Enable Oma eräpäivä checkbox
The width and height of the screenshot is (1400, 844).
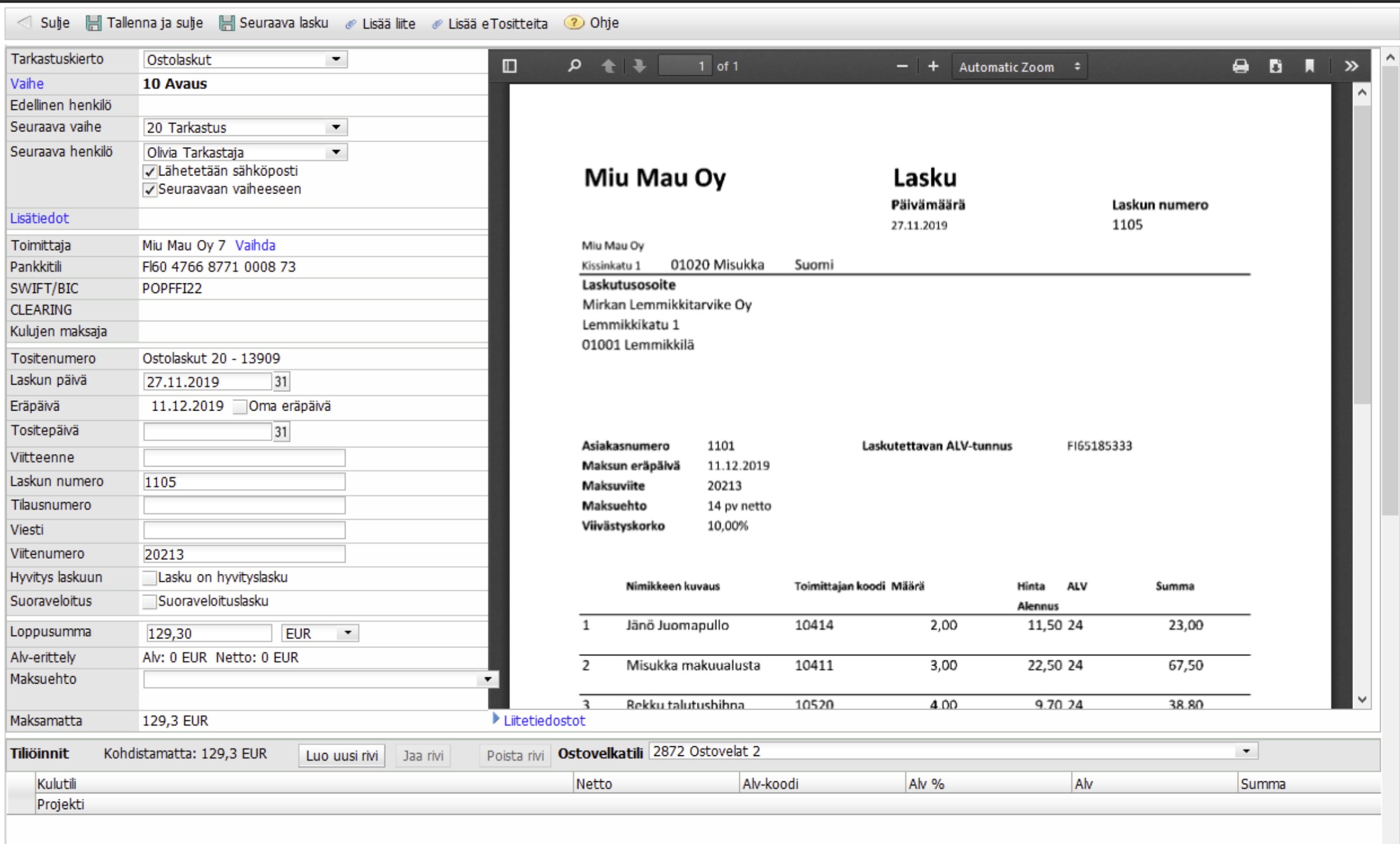coord(240,407)
